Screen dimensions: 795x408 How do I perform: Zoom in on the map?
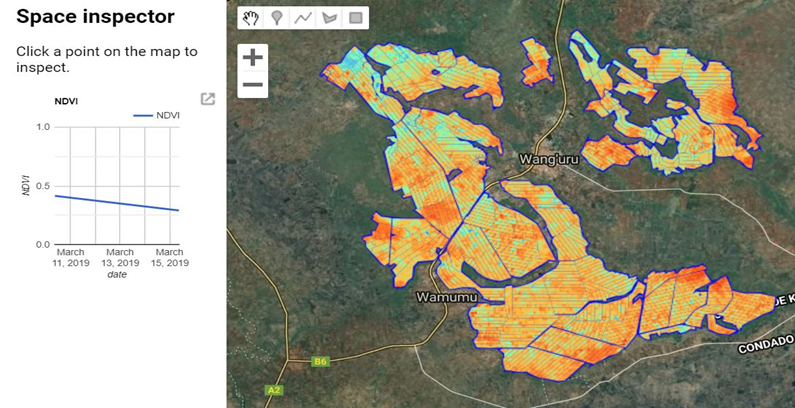pyautogui.click(x=253, y=58)
